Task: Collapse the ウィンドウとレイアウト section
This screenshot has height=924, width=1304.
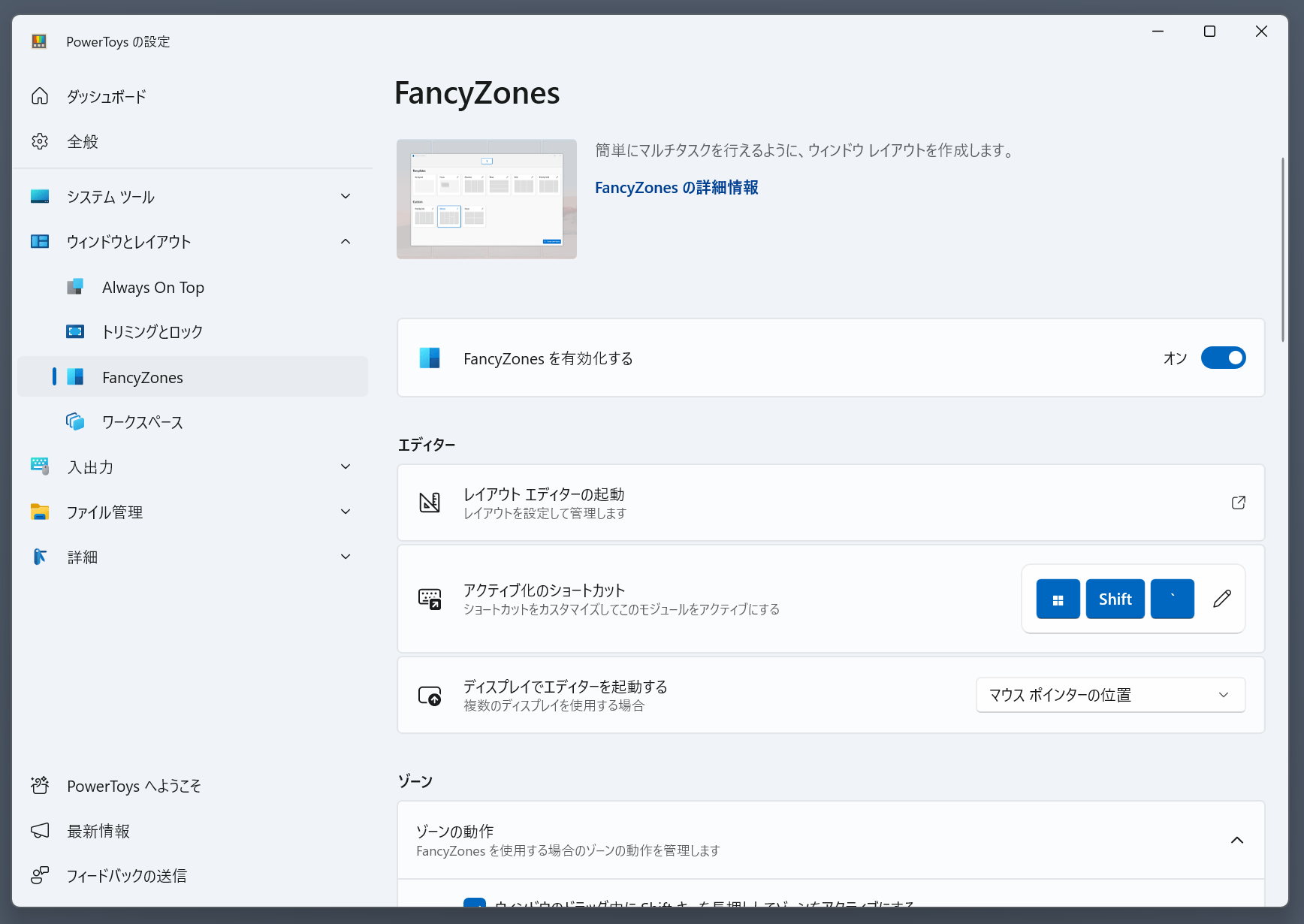Action: tap(346, 242)
